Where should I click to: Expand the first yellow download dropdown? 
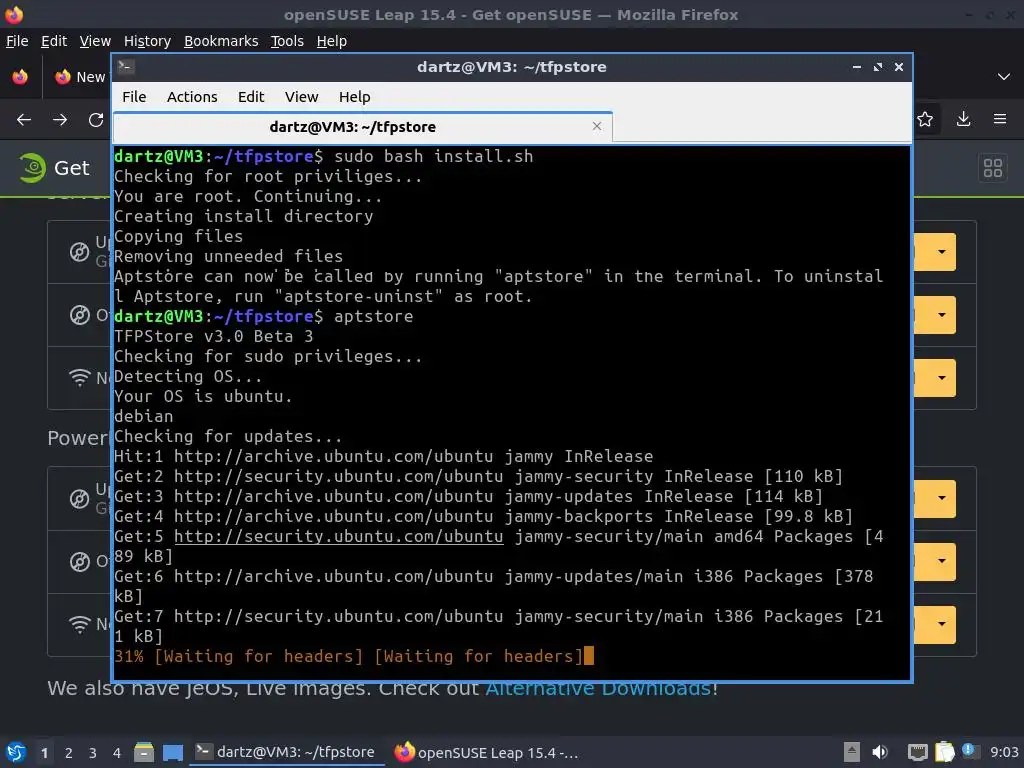point(942,252)
